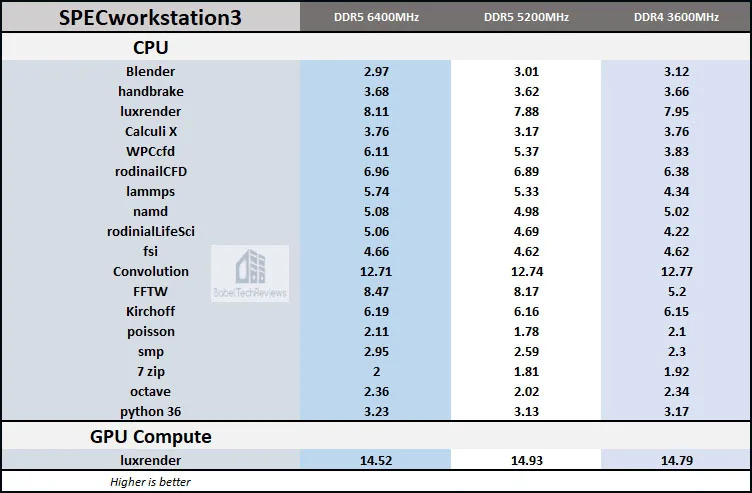This screenshot has width=752, height=493.
Task: Select the DDR5 5200MHz column header
Action: point(526,17)
